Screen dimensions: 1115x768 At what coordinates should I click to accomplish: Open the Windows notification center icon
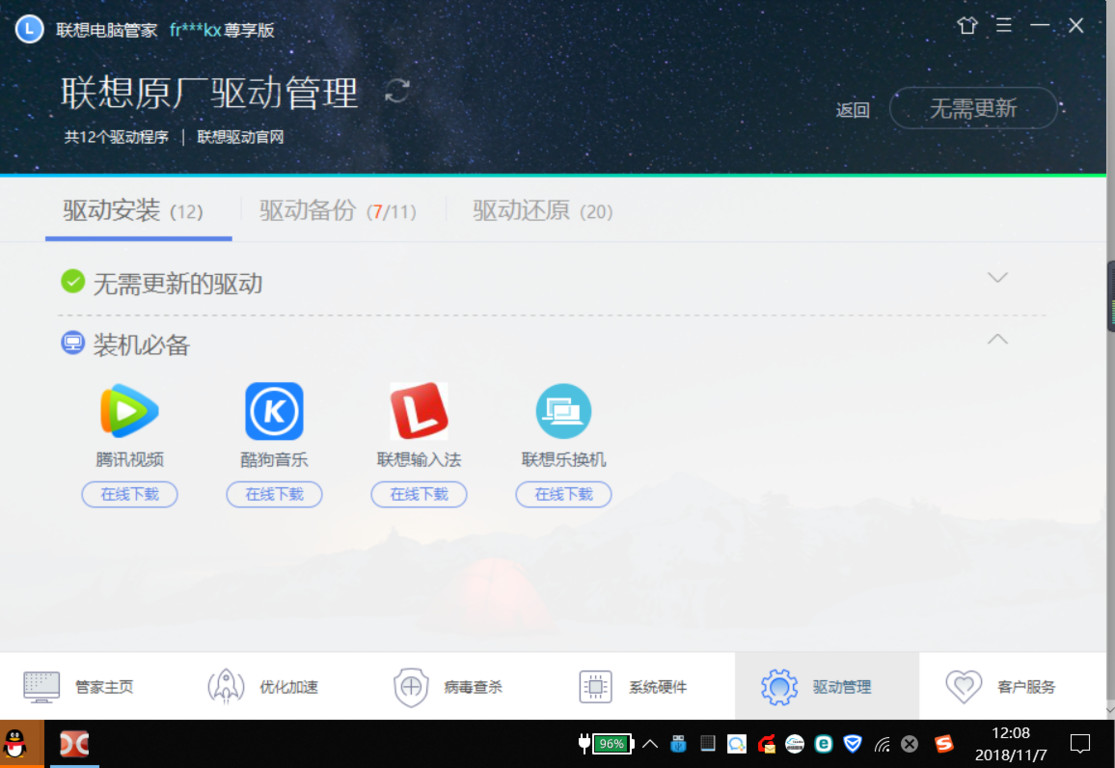(1080, 744)
